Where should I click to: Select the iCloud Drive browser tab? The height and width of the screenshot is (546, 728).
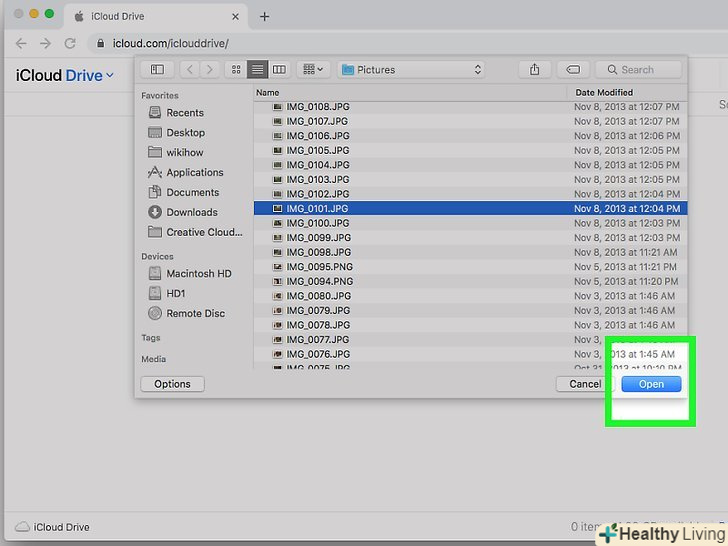[155, 17]
